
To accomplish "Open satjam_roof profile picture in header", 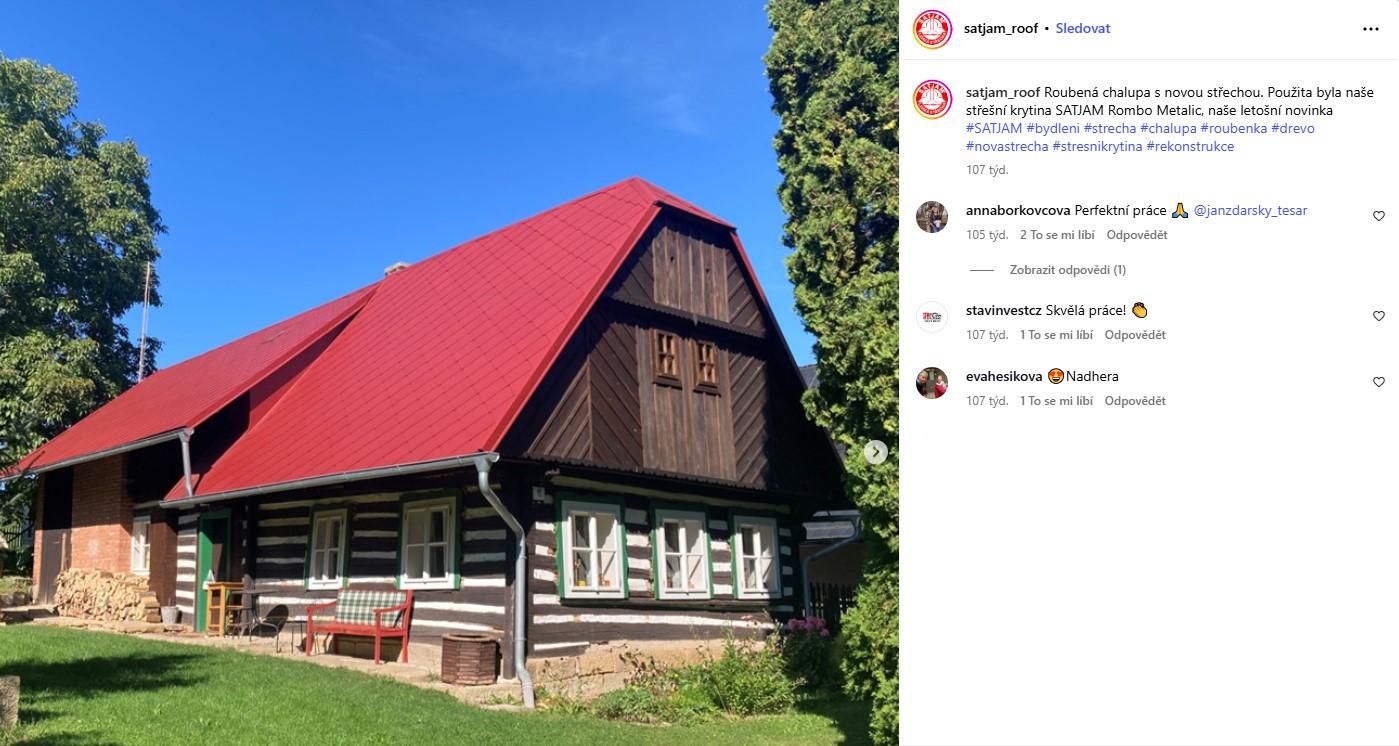I will tap(932, 29).
